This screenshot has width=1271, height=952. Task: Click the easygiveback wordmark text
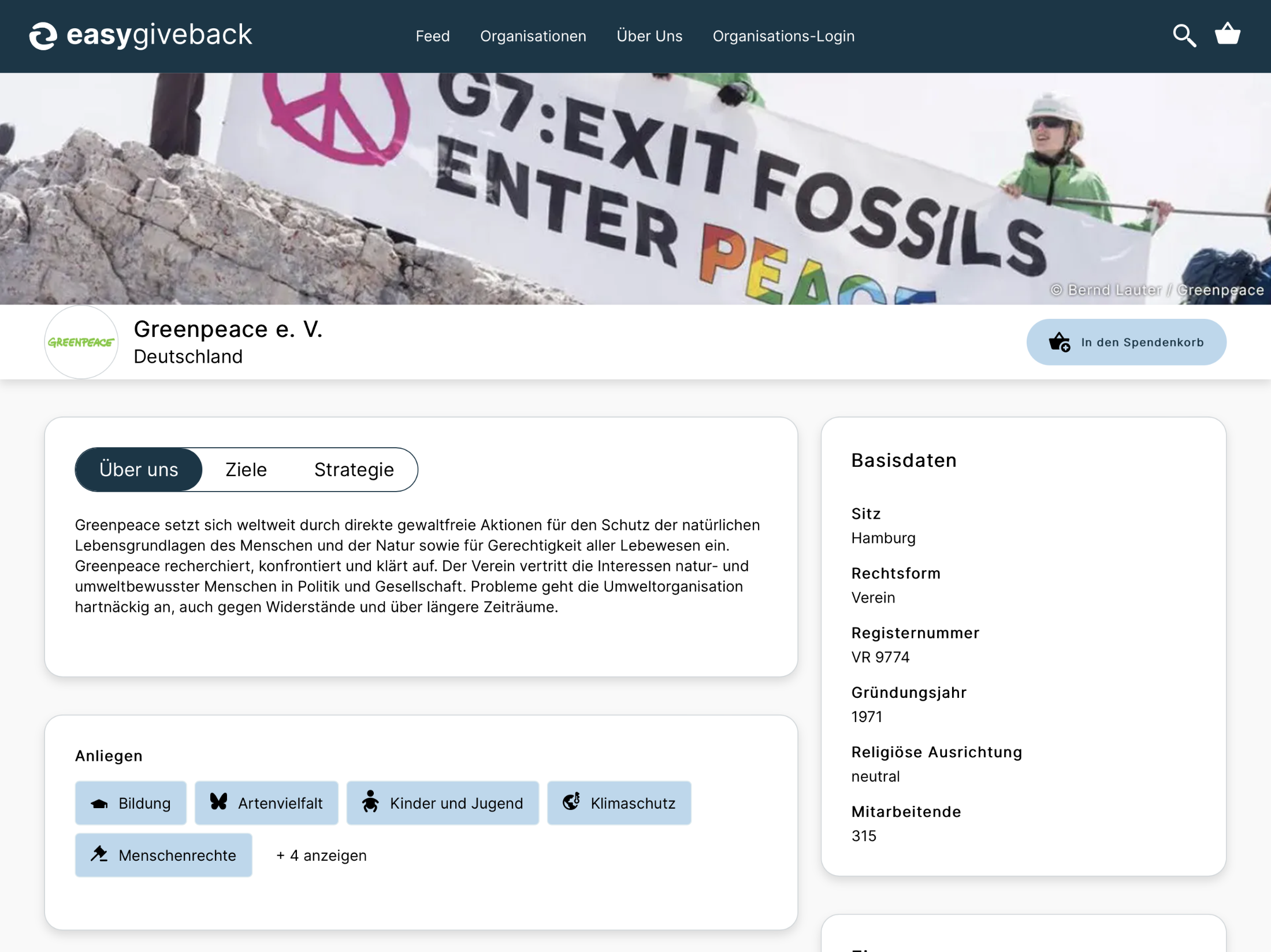pyautogui.click(x=159, y=35)
